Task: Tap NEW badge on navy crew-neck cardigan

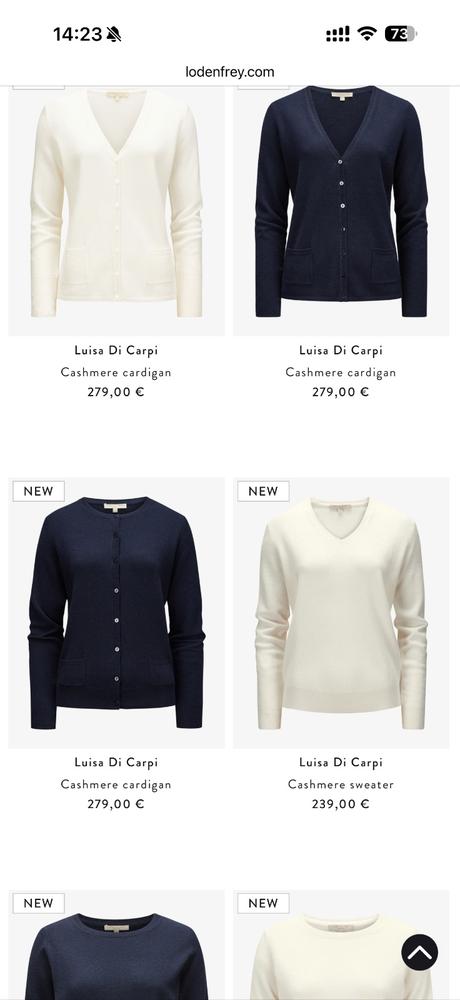Action: pos(38,491)
